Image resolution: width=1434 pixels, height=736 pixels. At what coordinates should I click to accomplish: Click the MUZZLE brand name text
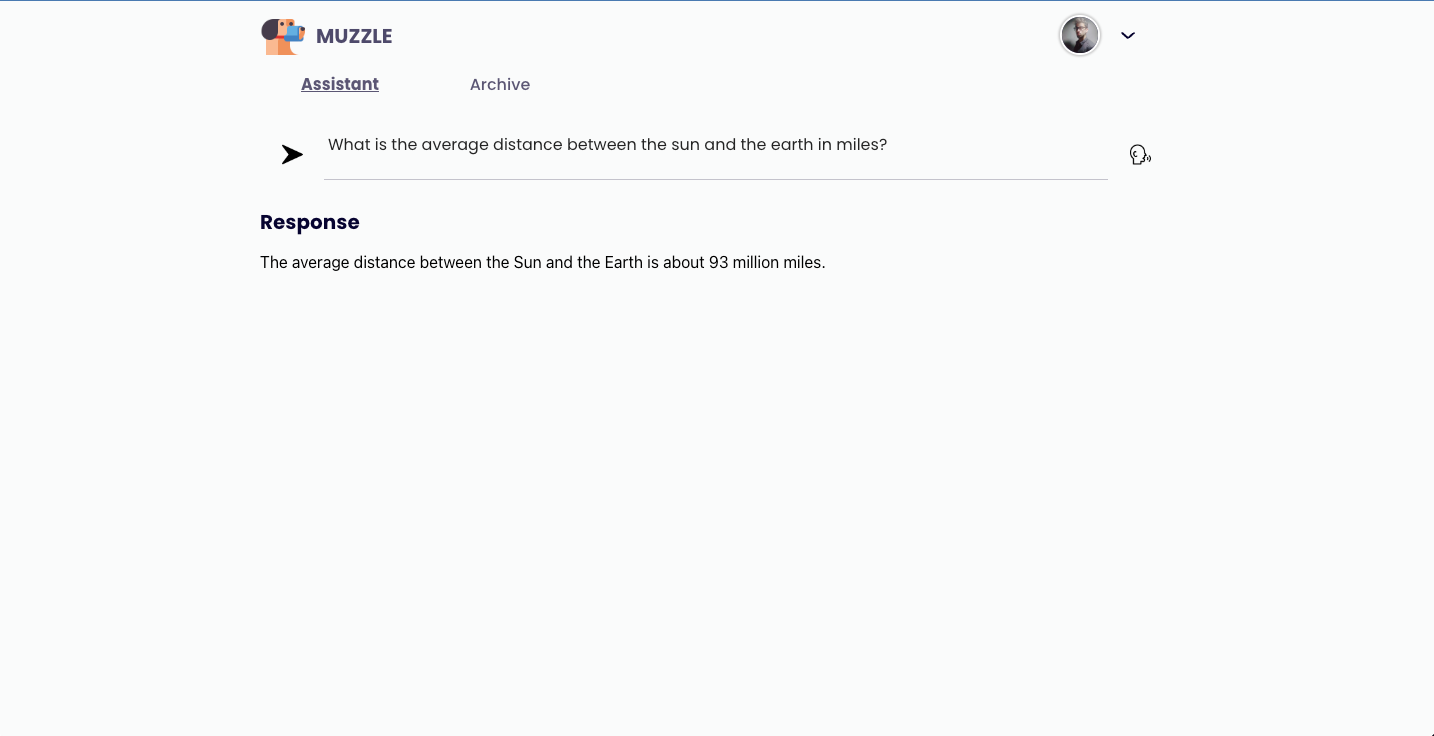click(354, 37)
